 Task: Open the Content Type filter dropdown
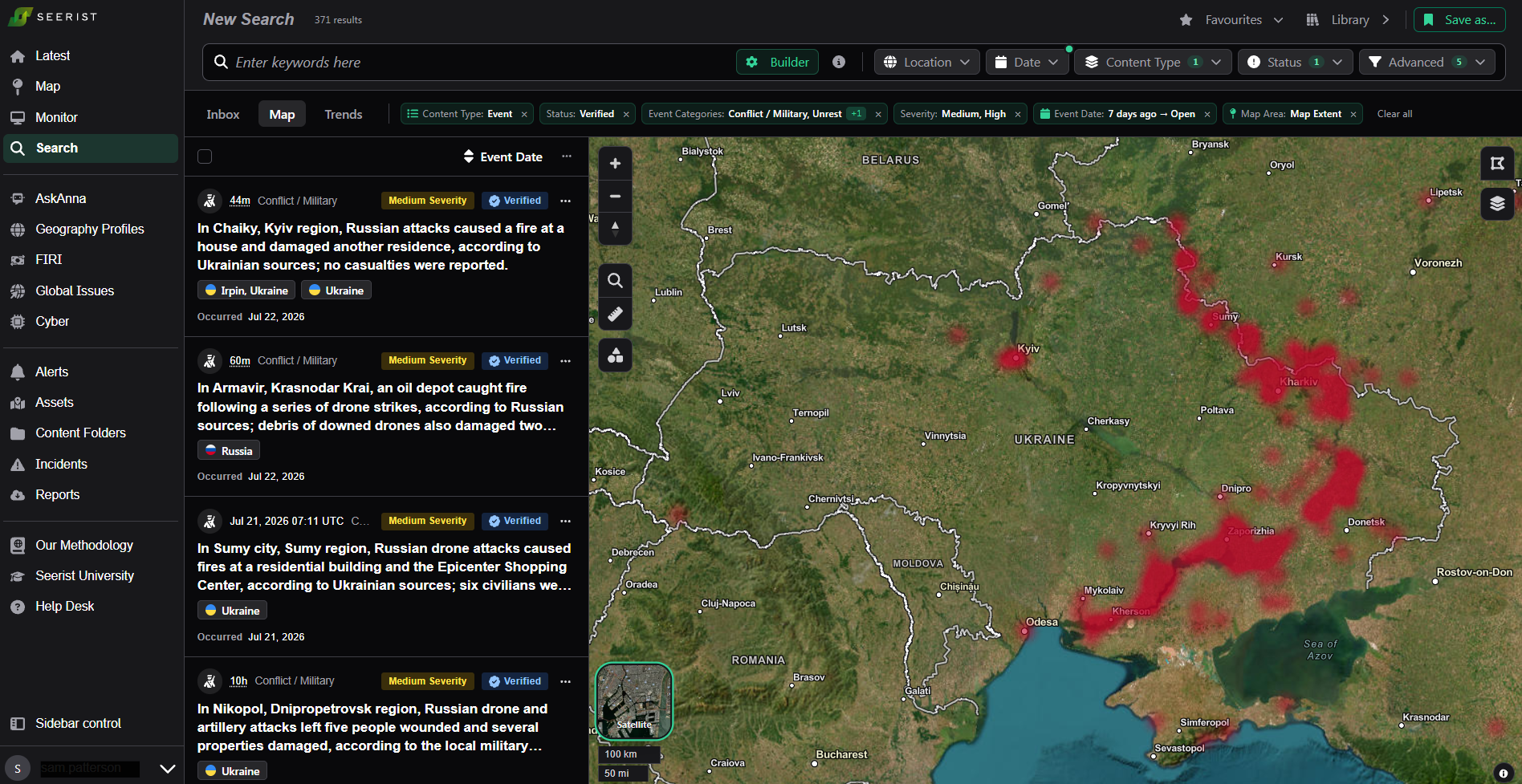(1153, 62)
